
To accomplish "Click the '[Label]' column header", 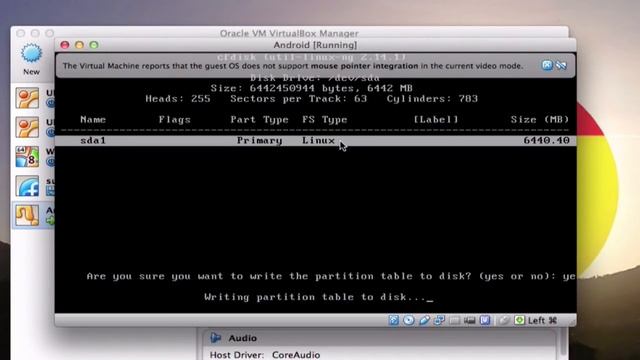I will (436, 120).
